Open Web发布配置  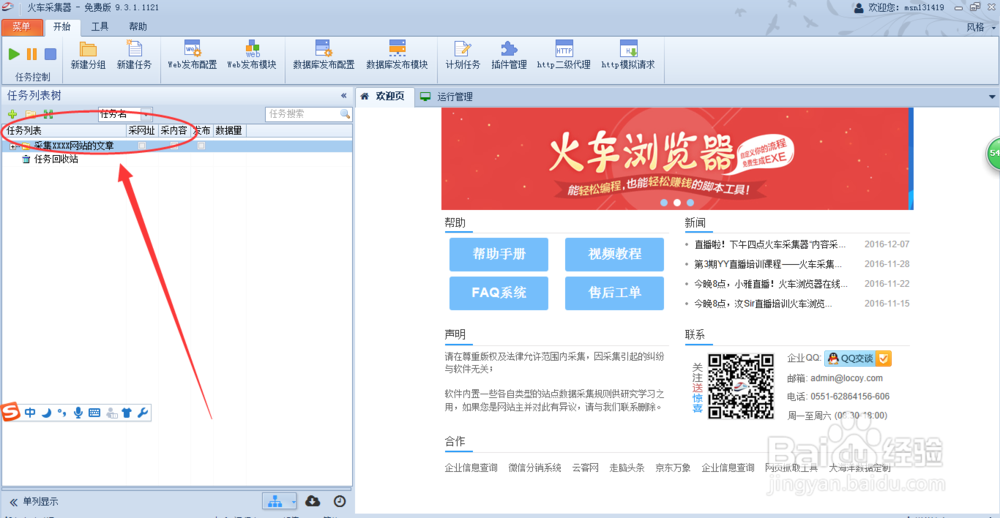point(192,55)
